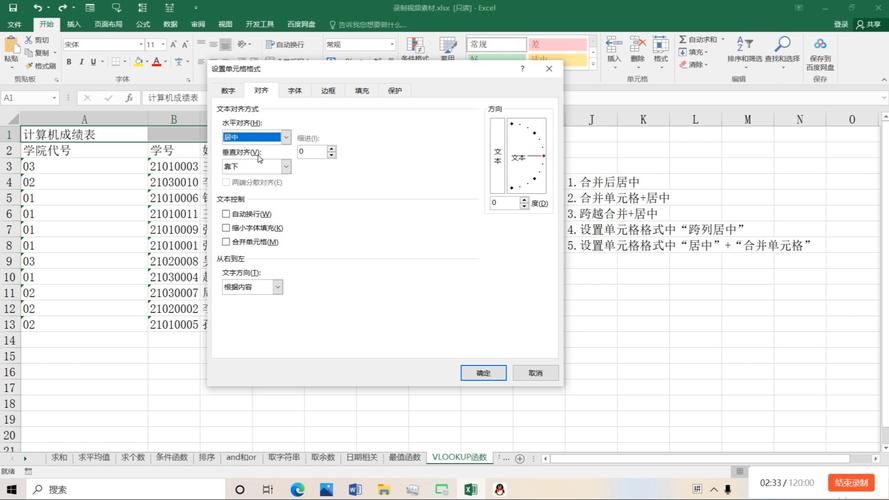Expand the Name Box dropdown for A1

[54, 98]
